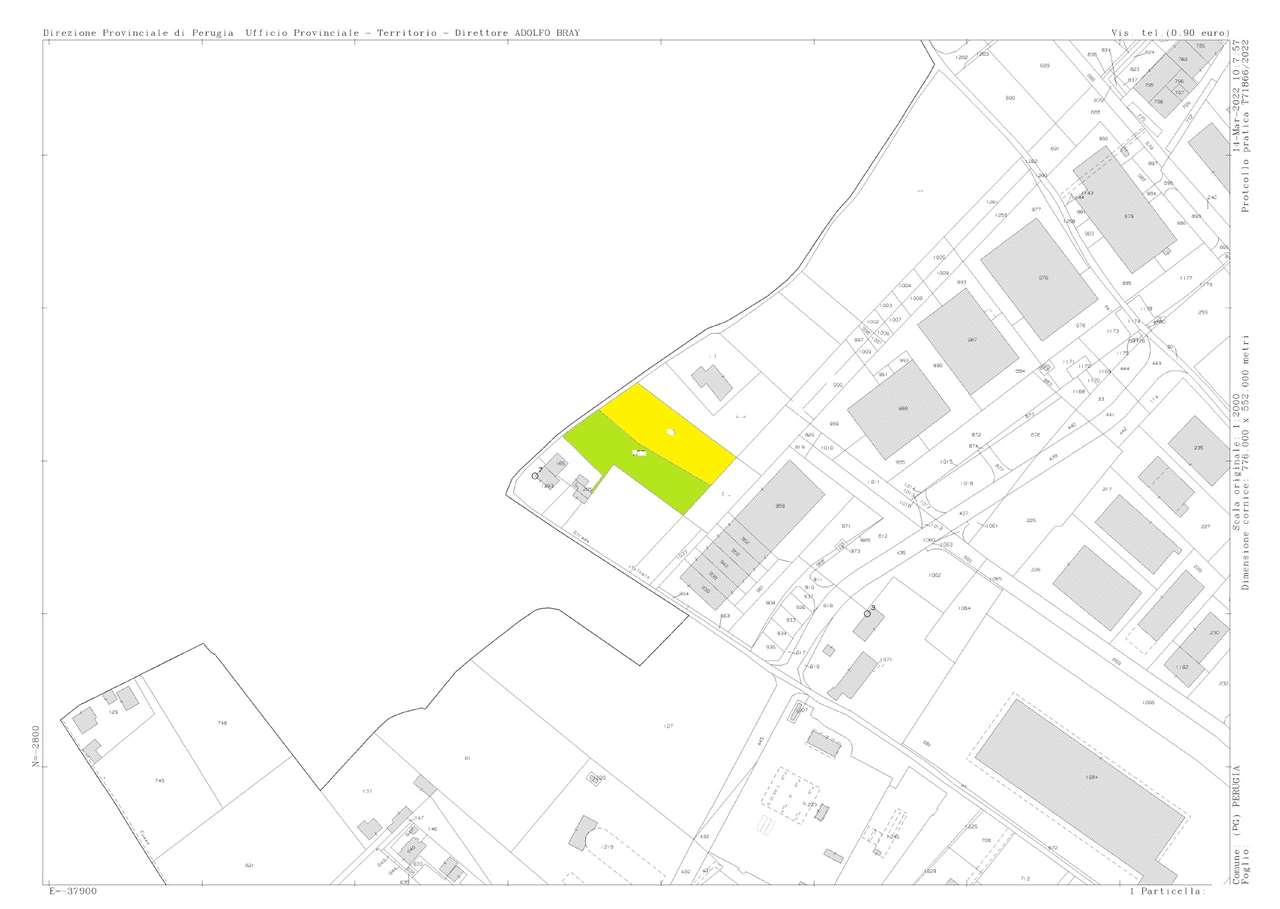This screenshot has height=909, width=1280.
Task: Click the white label inside green parcel
Action: click(640, 454)
